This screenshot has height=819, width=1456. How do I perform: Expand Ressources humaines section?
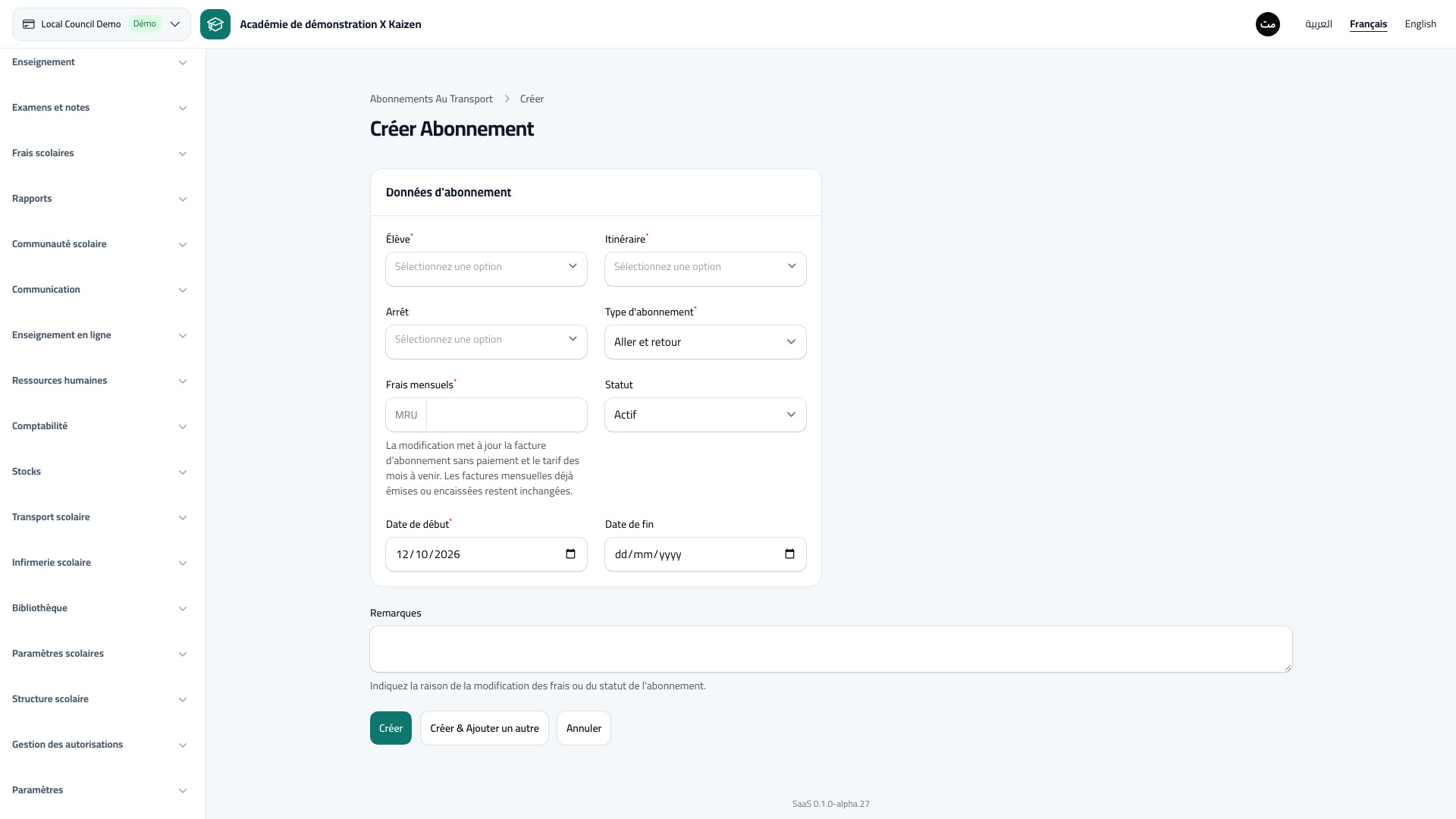99,381
